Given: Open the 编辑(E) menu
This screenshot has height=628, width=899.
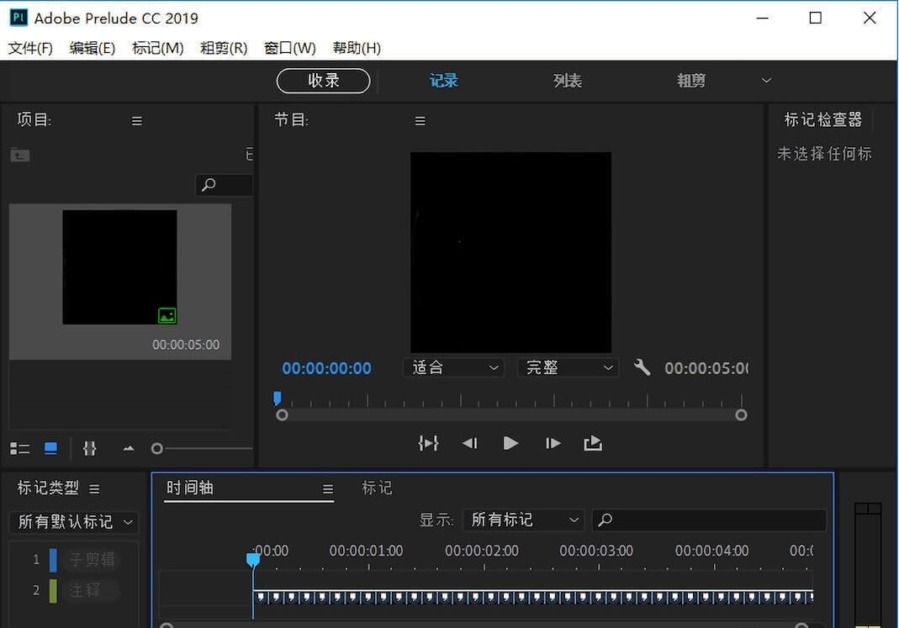Looking at the screenshot, I should (x=92, y=48).
